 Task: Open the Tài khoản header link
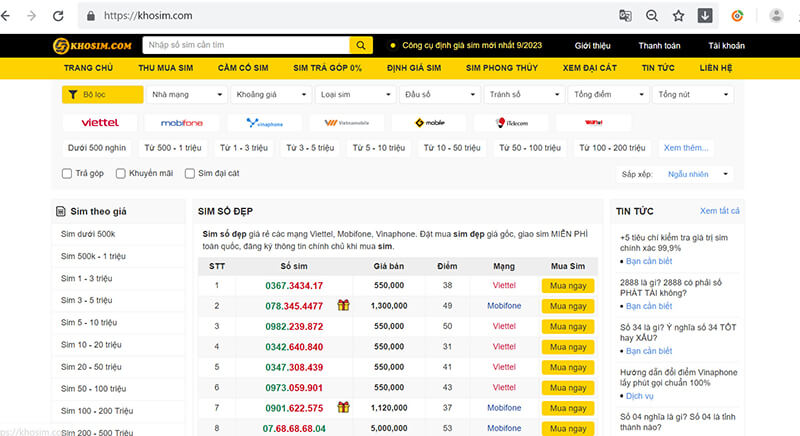point(727,45)
